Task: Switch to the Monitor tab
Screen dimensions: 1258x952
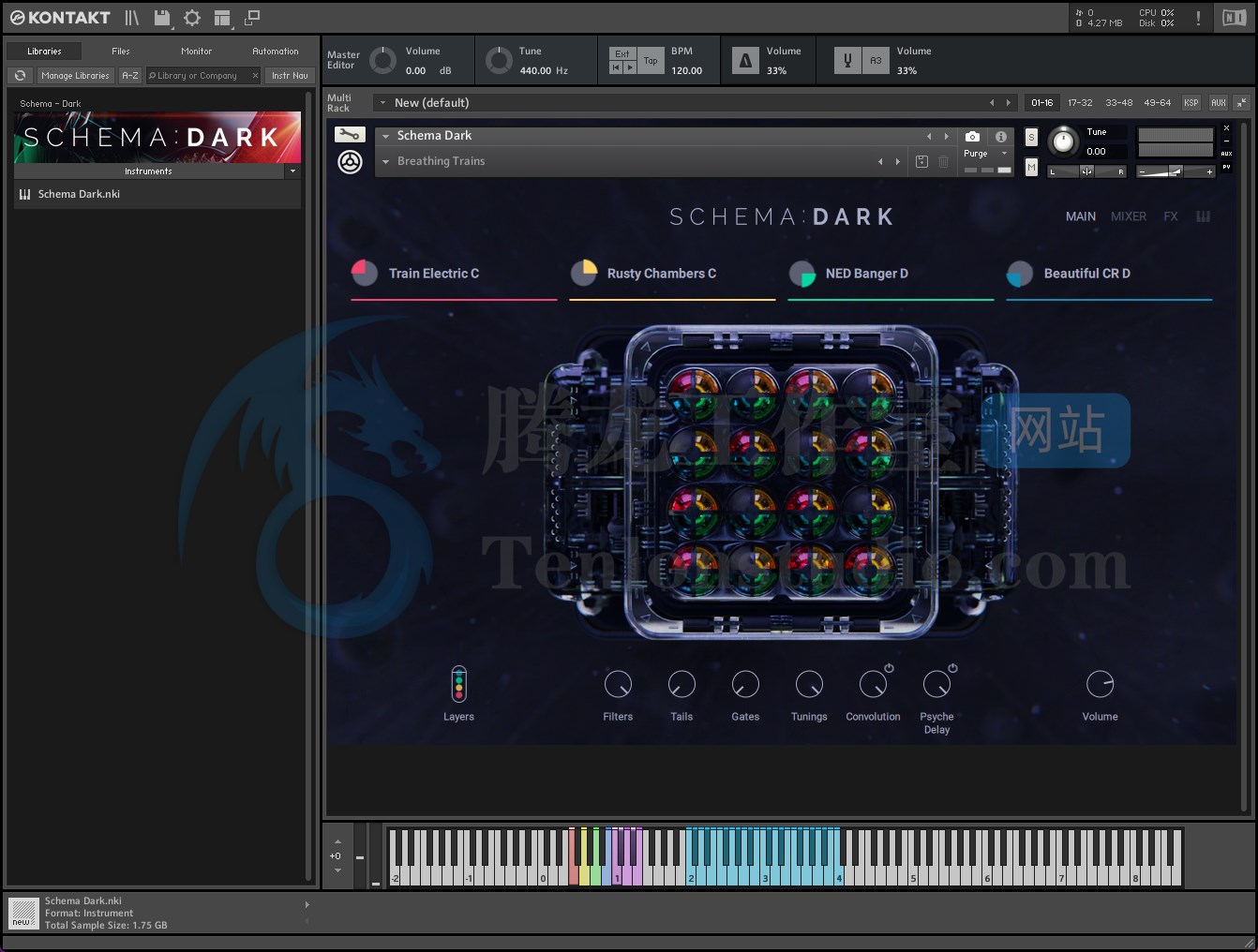Action: point(197,52)
